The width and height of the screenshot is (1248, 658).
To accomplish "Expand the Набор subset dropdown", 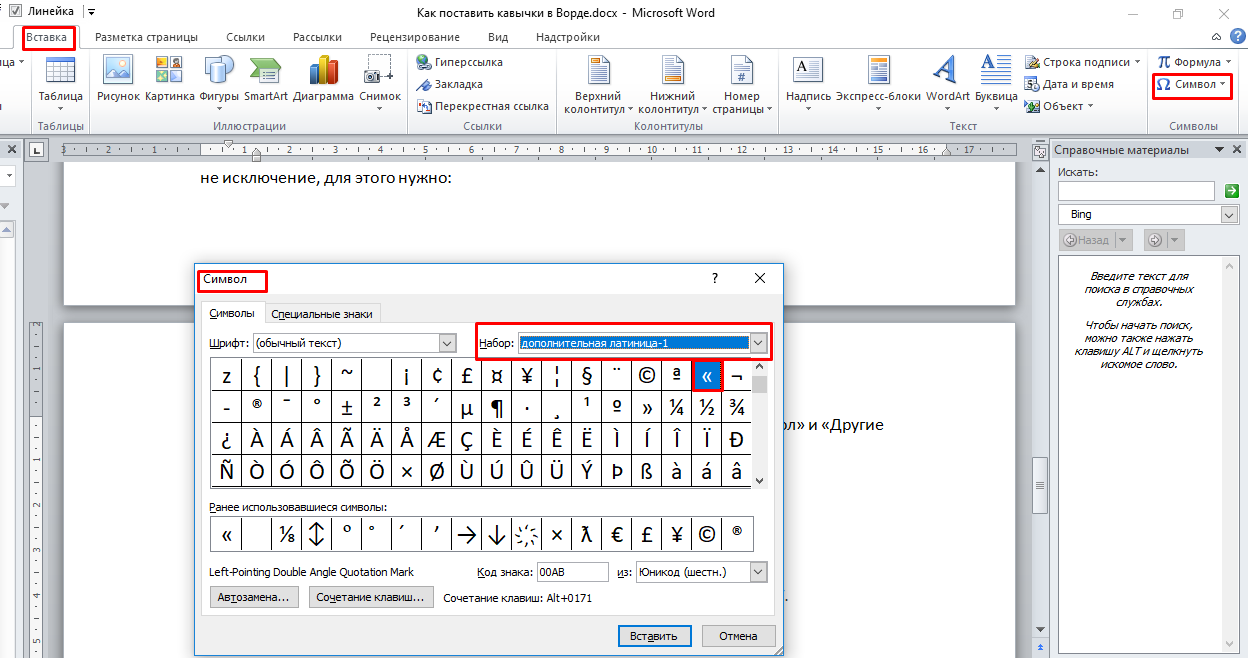I will [x=759, y=343].
